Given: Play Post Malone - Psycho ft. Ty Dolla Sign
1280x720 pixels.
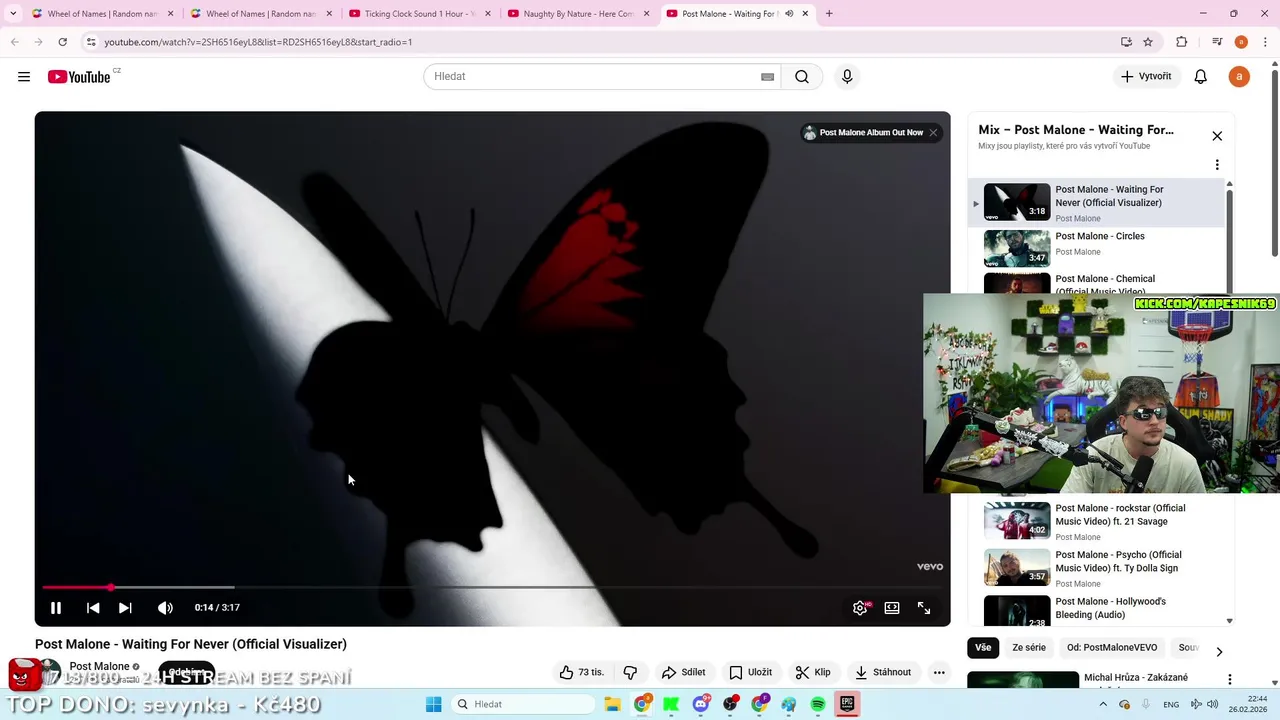Looking at the screenshot, I should [x=1097, y=568].
